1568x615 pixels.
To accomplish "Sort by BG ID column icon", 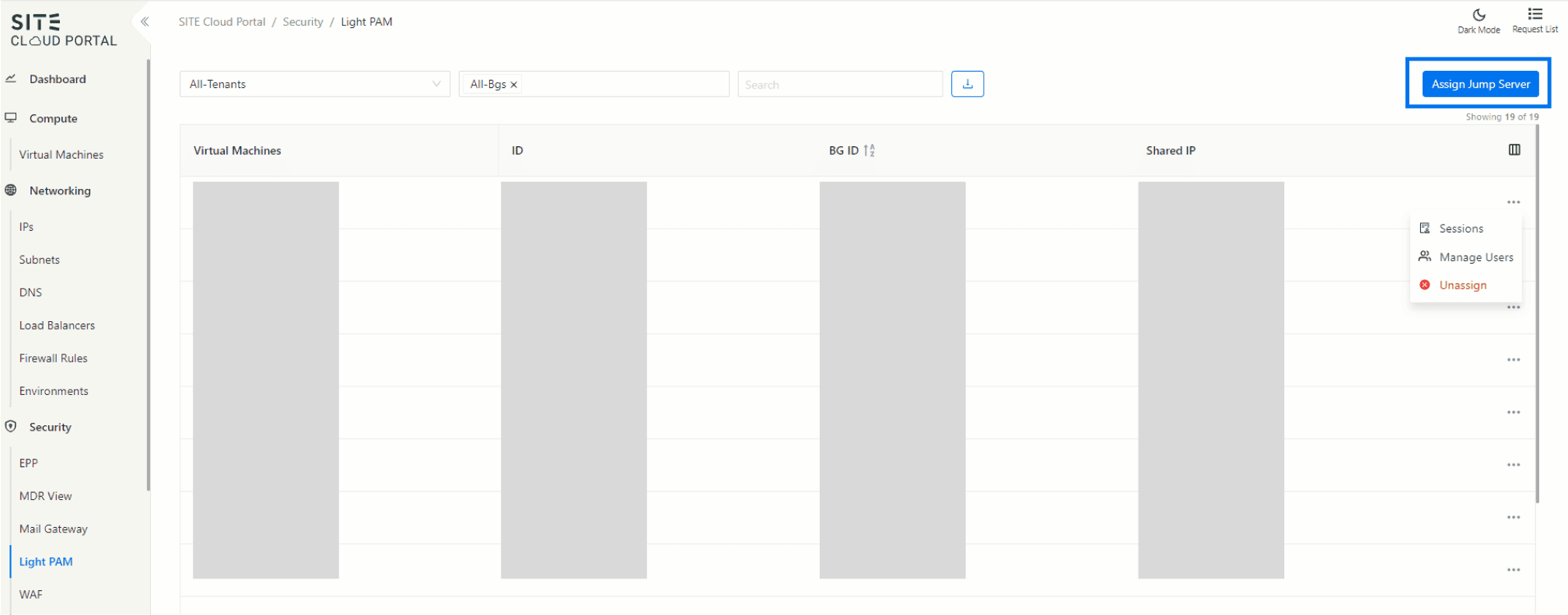I will point(870,151).
